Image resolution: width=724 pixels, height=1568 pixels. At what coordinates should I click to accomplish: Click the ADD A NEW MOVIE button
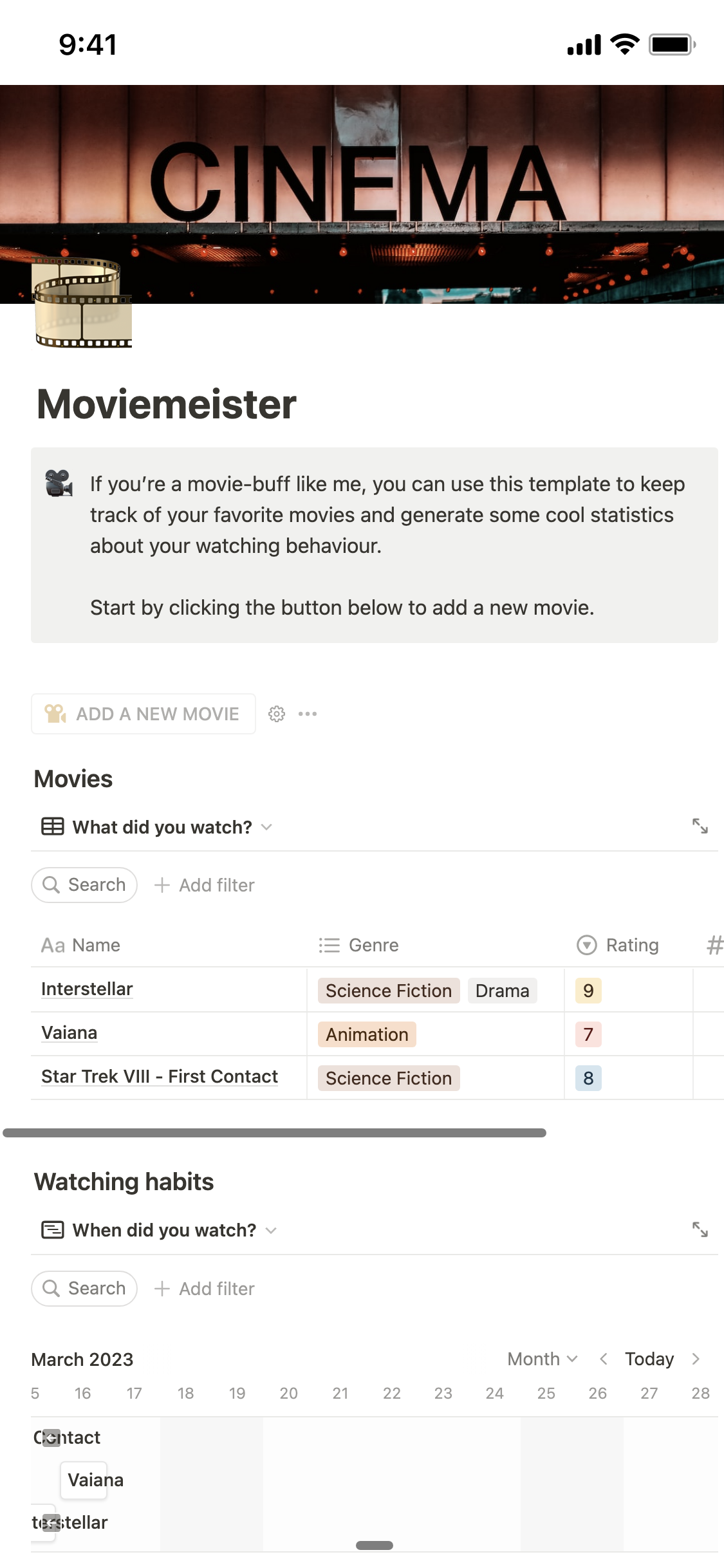point(144,714)
